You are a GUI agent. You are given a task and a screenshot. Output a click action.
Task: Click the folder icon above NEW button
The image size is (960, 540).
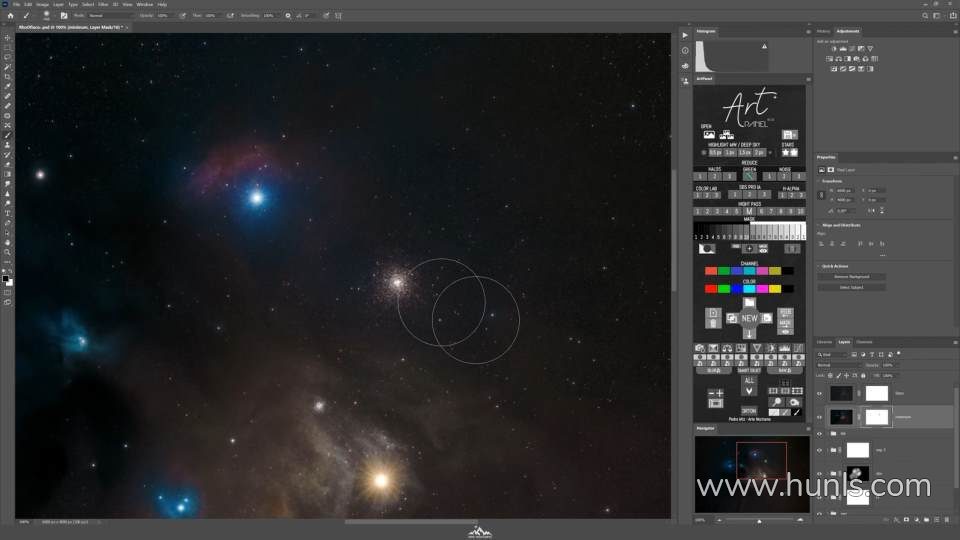coord(749,303)
